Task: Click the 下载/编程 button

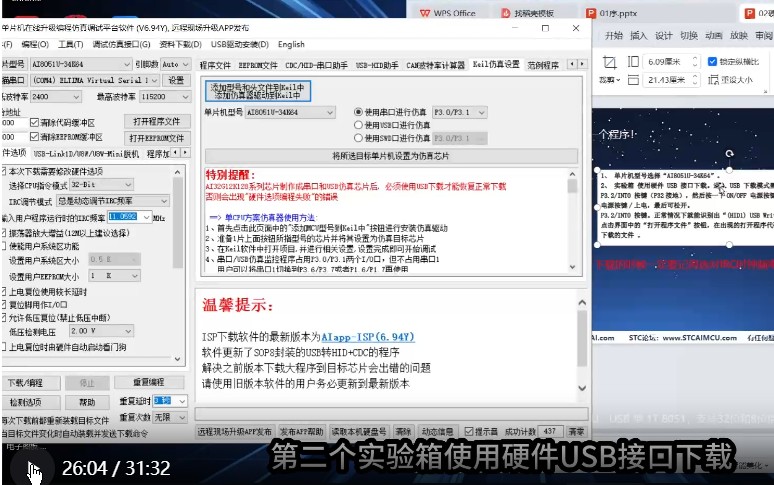Action: pyautogui.click(x=31, y=383)
